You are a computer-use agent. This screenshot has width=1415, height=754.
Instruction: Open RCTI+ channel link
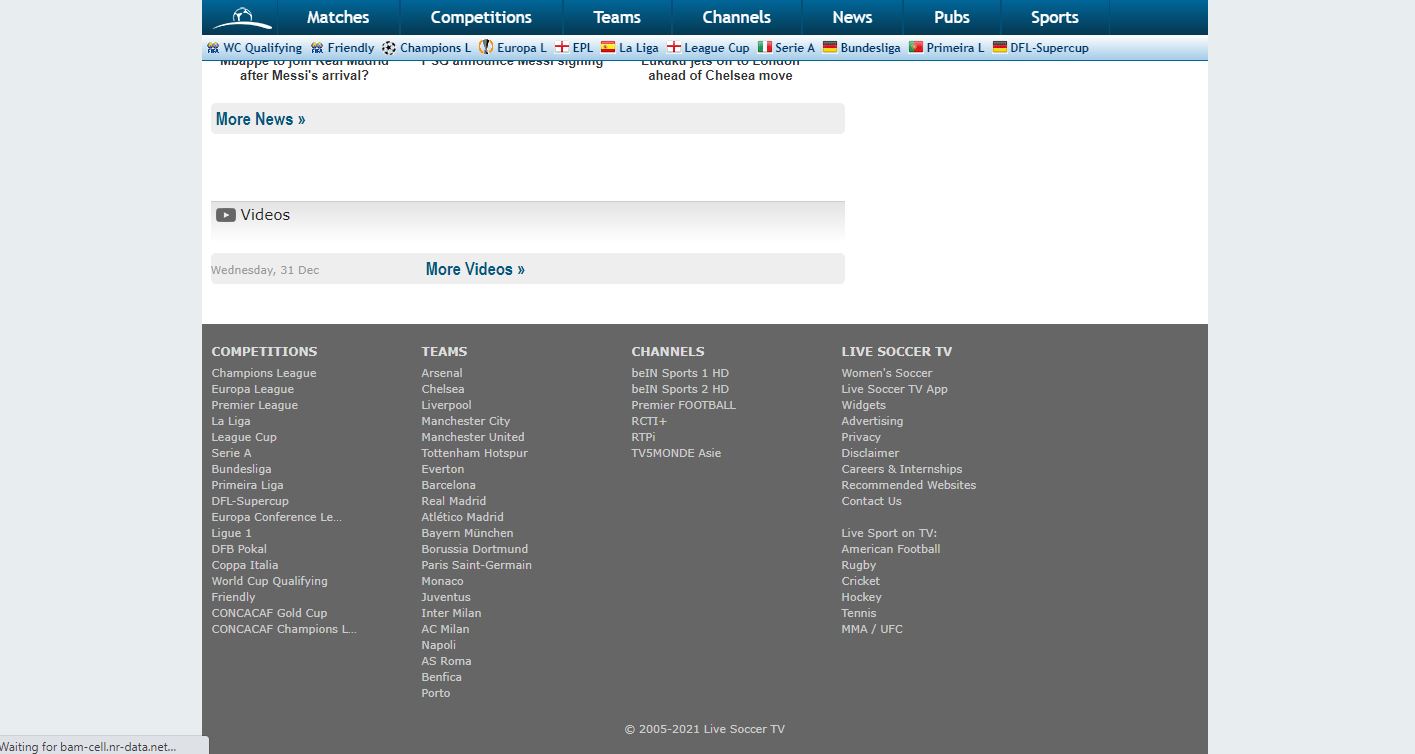click(649, 421)
